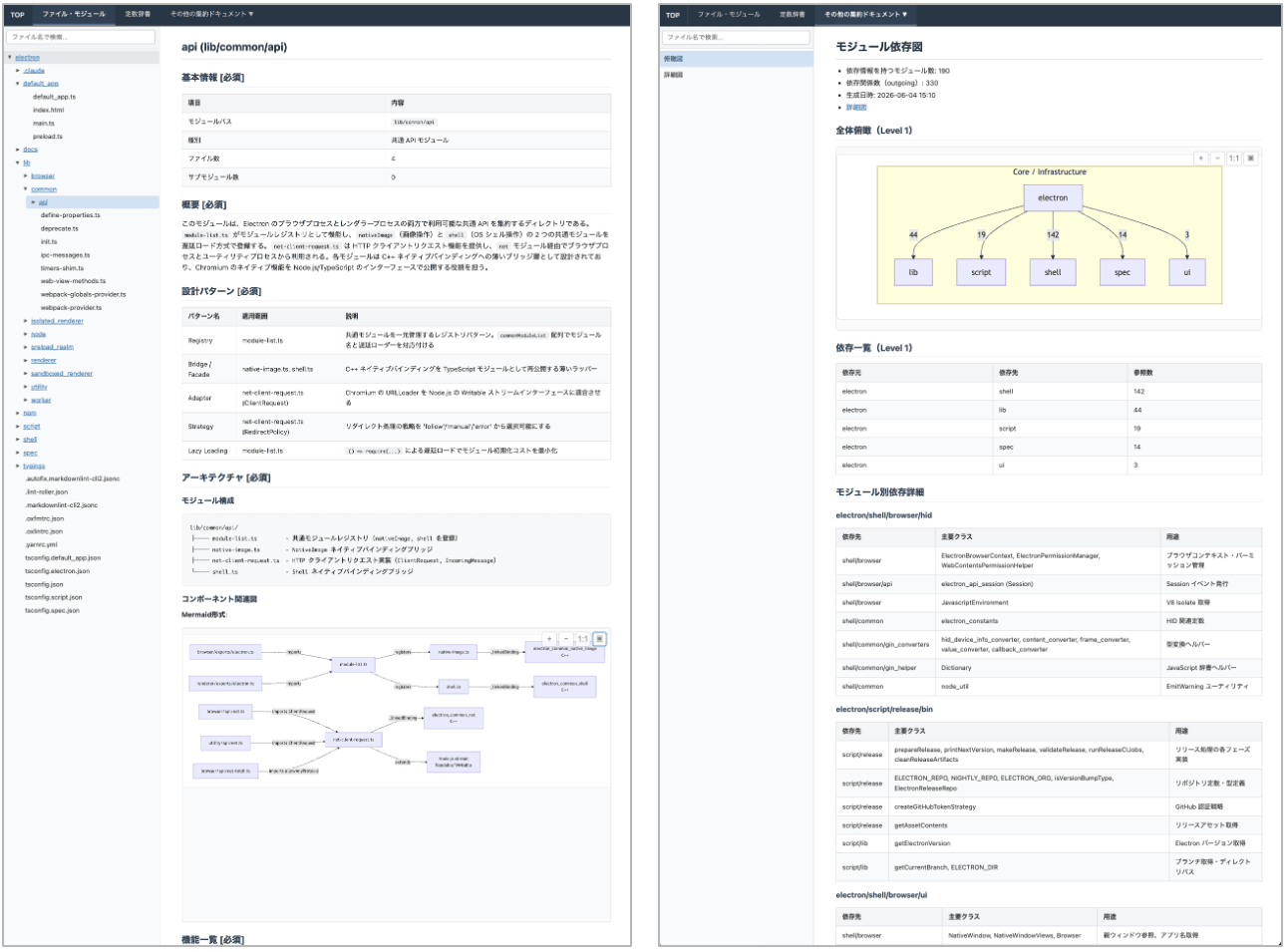Image resolution: width=1288 pixels, height=952 pixels.
Task: Select web-view-methods.ts in the file tree
Action: (x=73, y=281)
